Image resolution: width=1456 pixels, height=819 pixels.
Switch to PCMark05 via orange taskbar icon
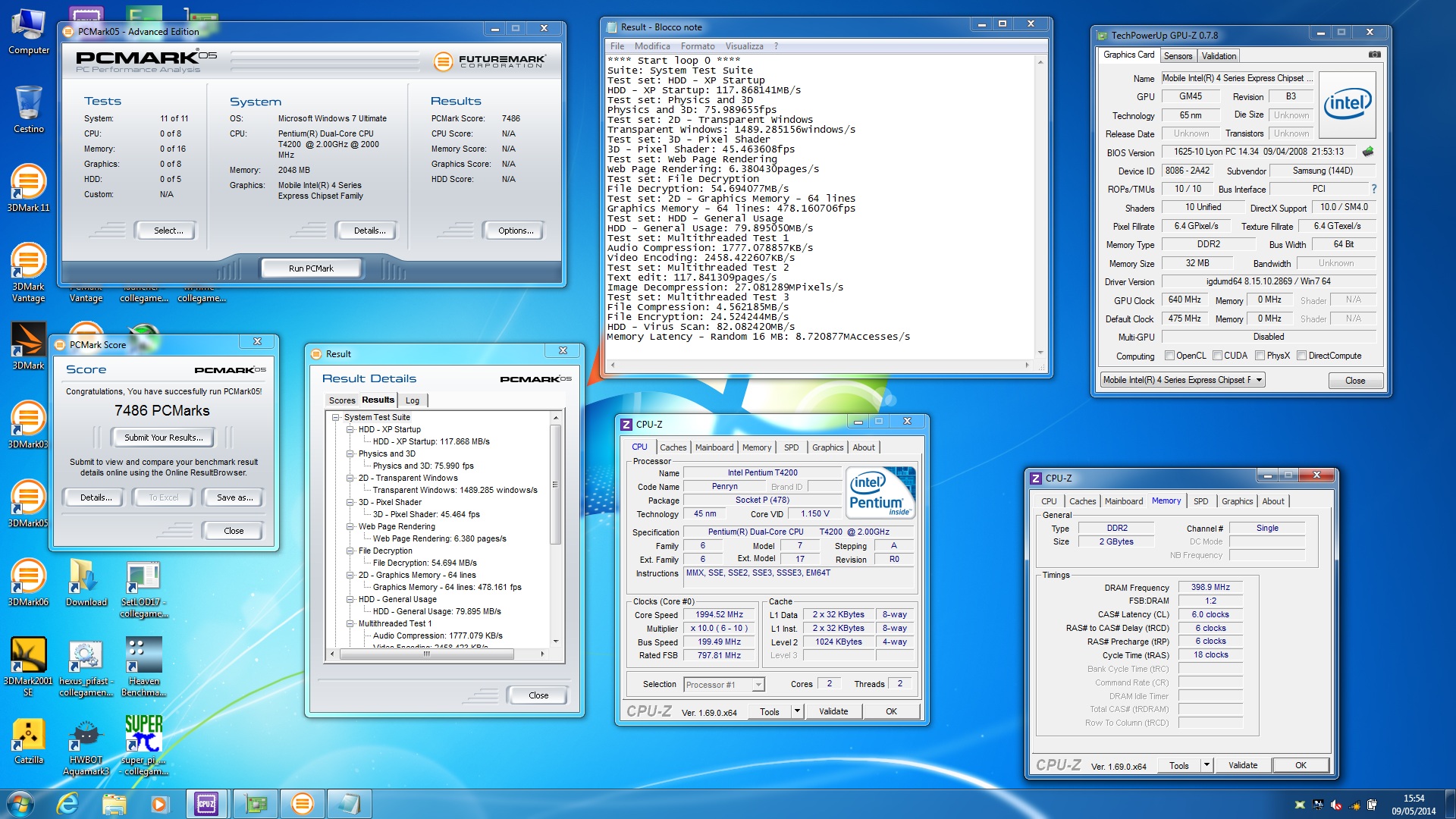tap(302, 804)
